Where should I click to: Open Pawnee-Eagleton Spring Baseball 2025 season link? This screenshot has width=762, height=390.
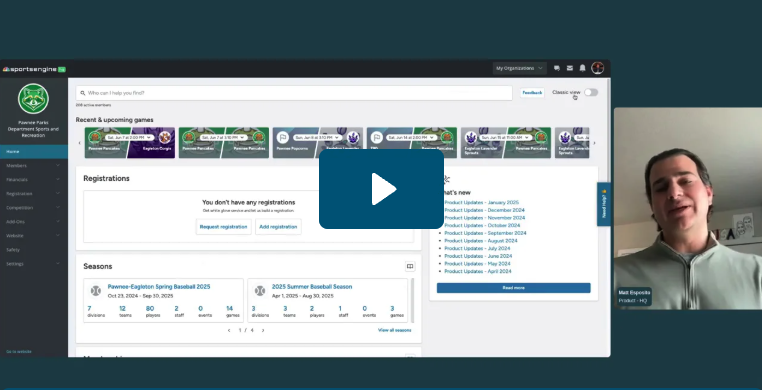click(159, 287)
